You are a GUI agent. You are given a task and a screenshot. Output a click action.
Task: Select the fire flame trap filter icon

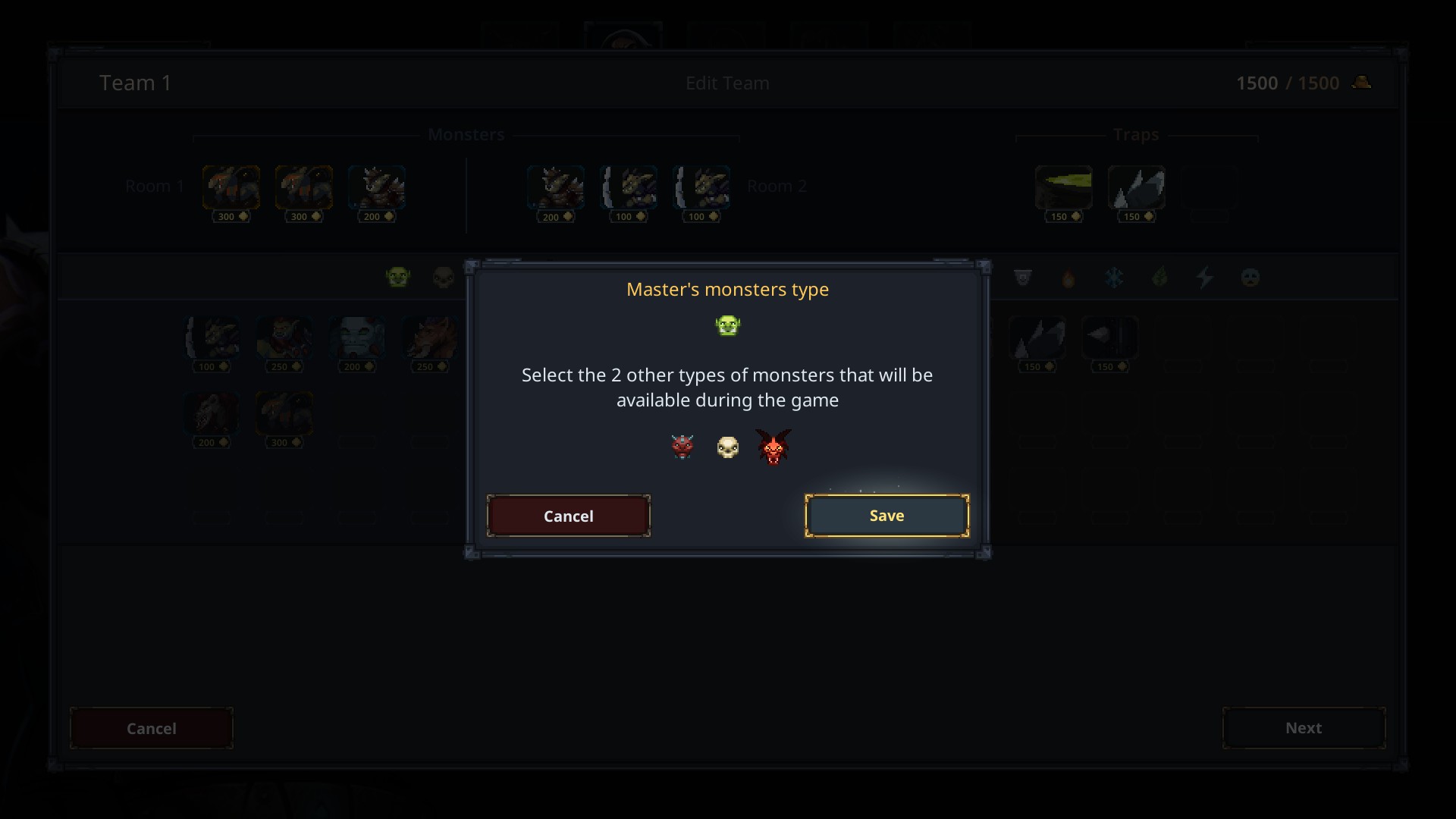pos(1068,278)
